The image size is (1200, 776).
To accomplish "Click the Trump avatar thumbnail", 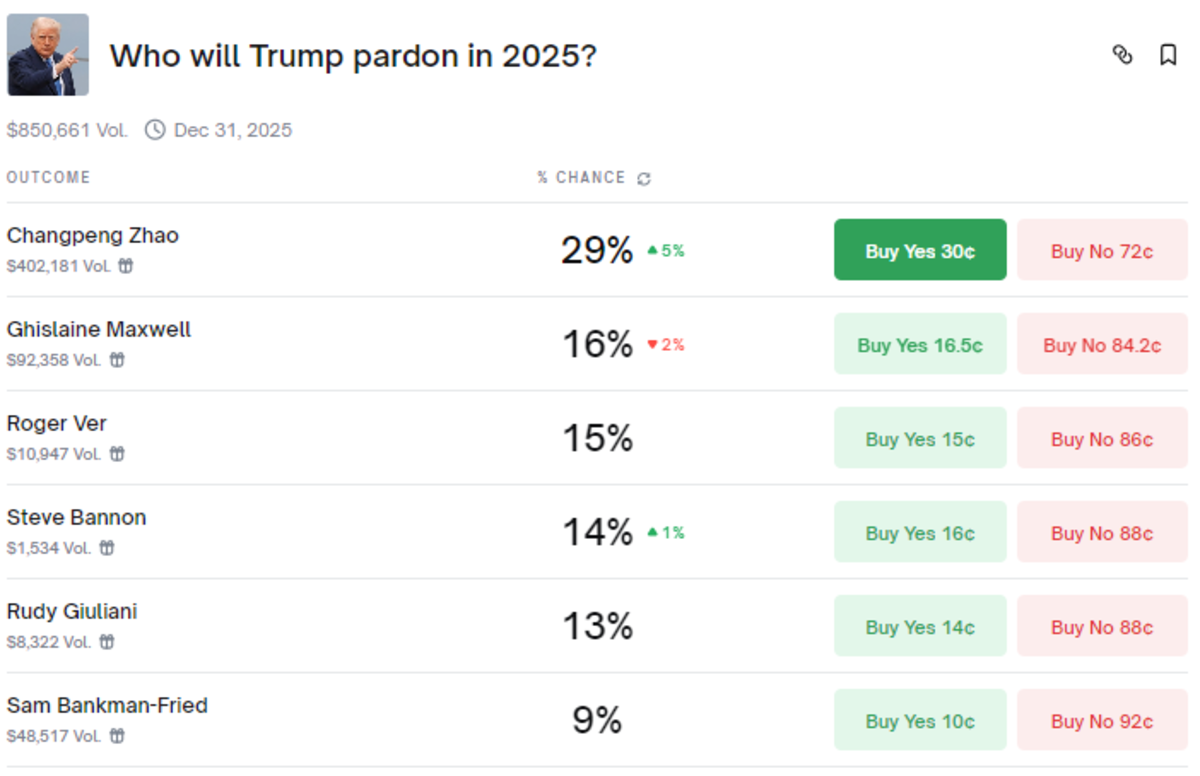I will pyautogui.click(x=48, y=54).
